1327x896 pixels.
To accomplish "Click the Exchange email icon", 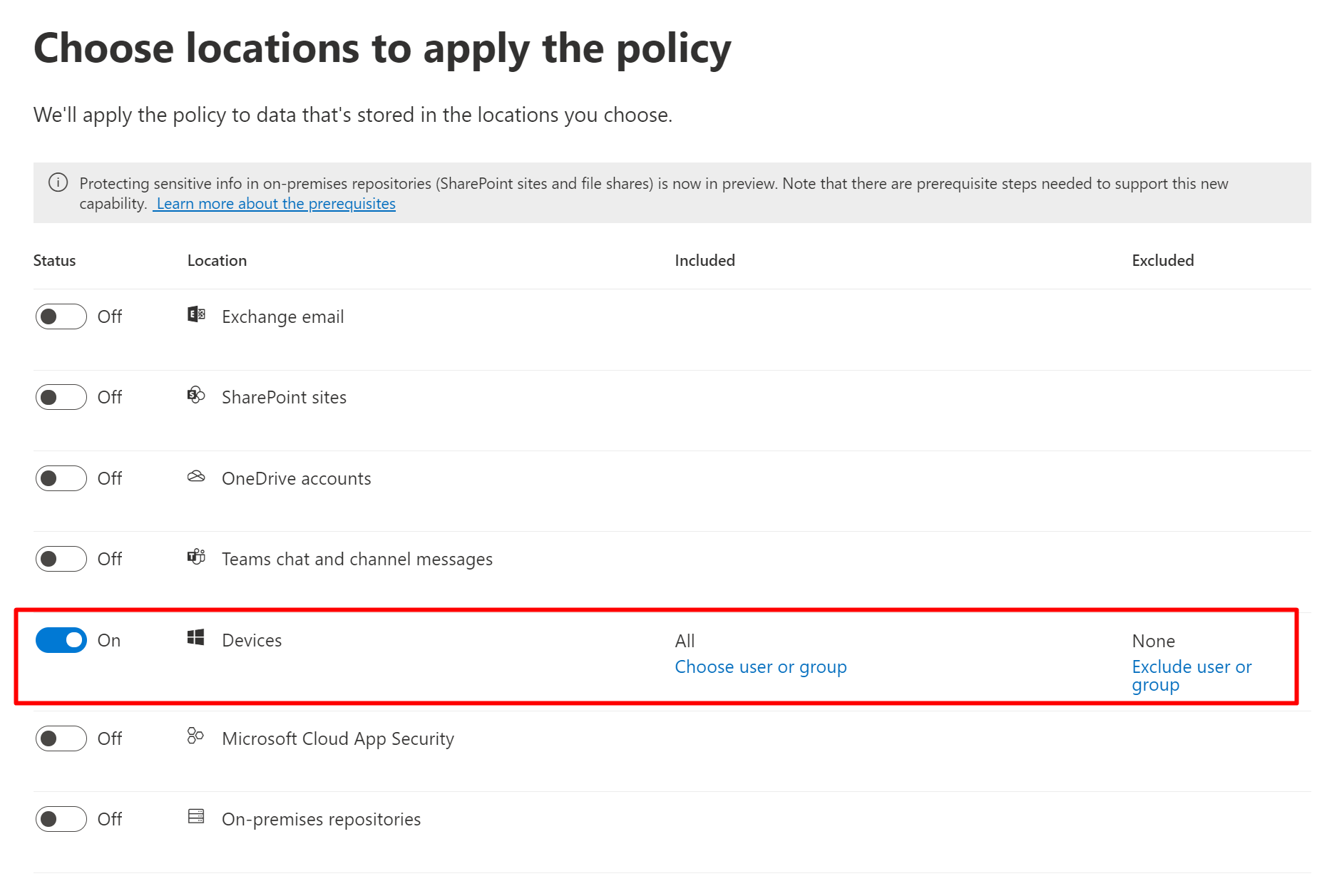I will tap(196, 314).
